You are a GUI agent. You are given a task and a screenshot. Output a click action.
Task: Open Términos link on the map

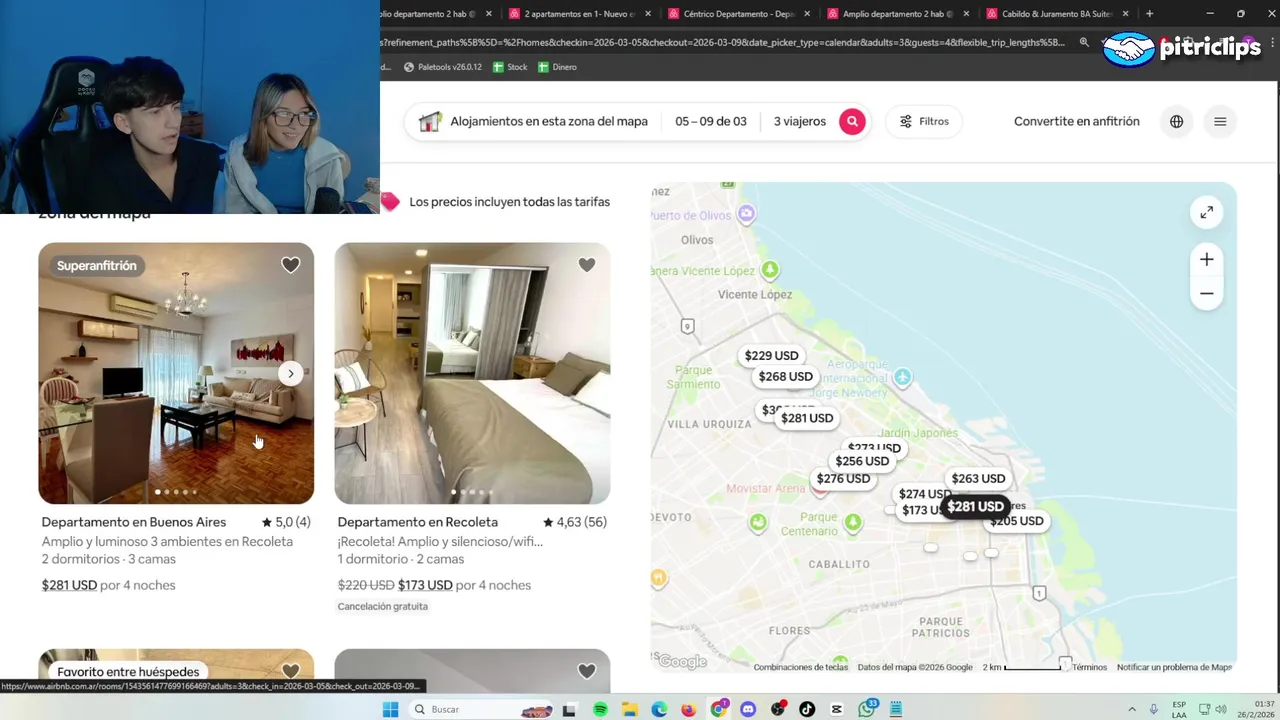1089,667
